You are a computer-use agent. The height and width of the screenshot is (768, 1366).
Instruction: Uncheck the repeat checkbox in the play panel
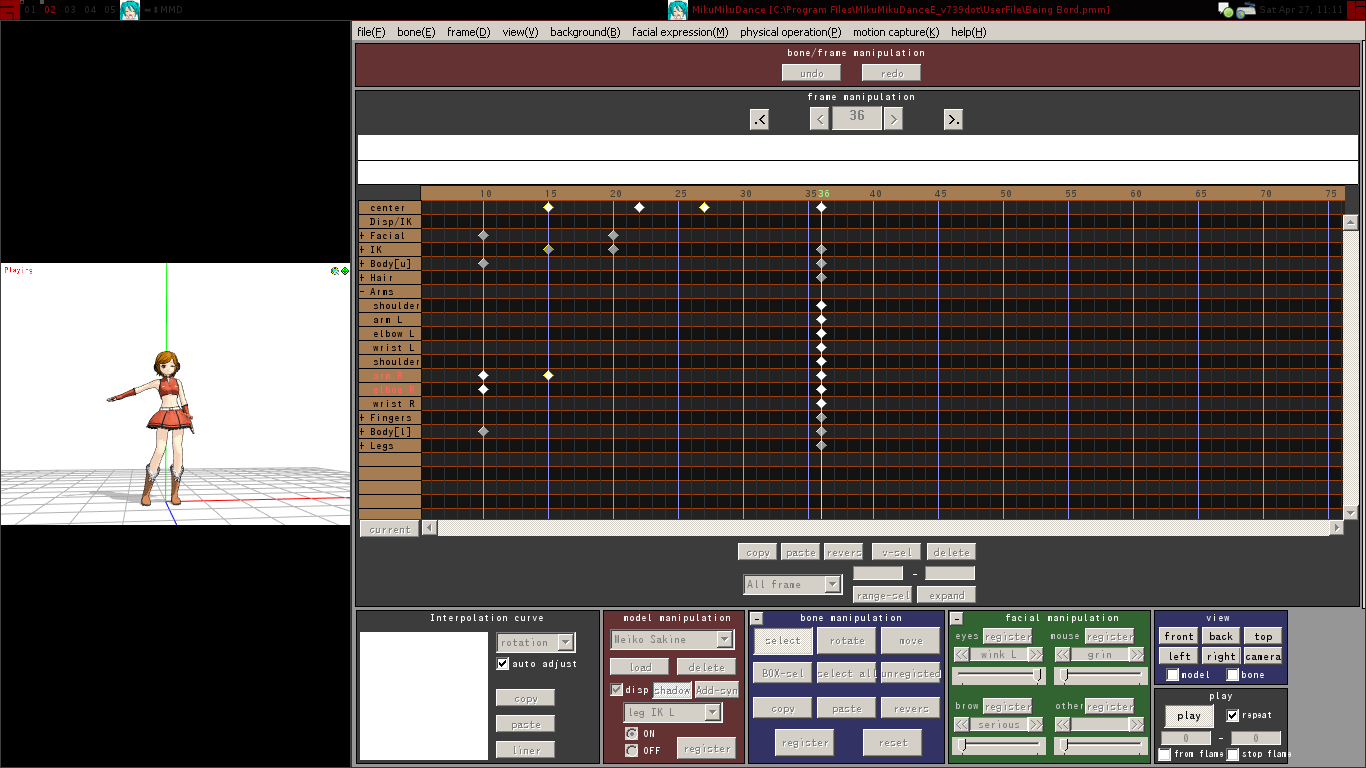click(1233, 716)
